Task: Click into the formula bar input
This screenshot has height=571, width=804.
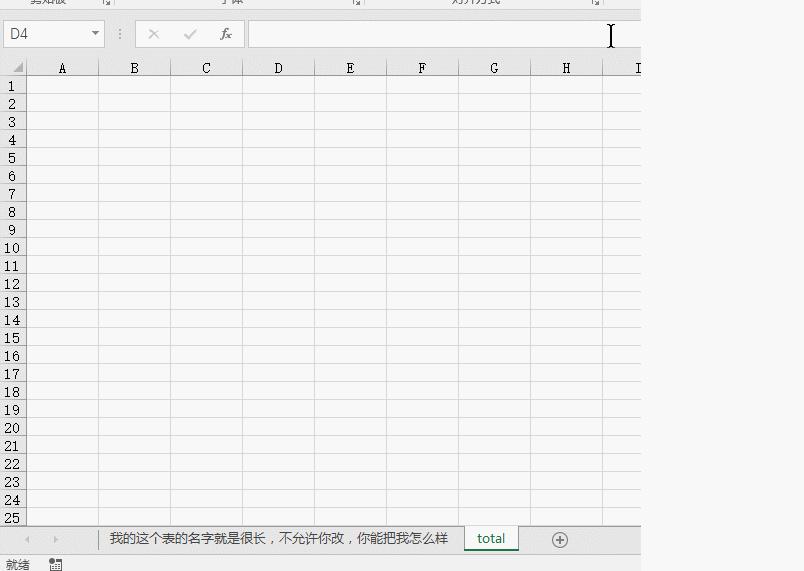Action: 444,34
